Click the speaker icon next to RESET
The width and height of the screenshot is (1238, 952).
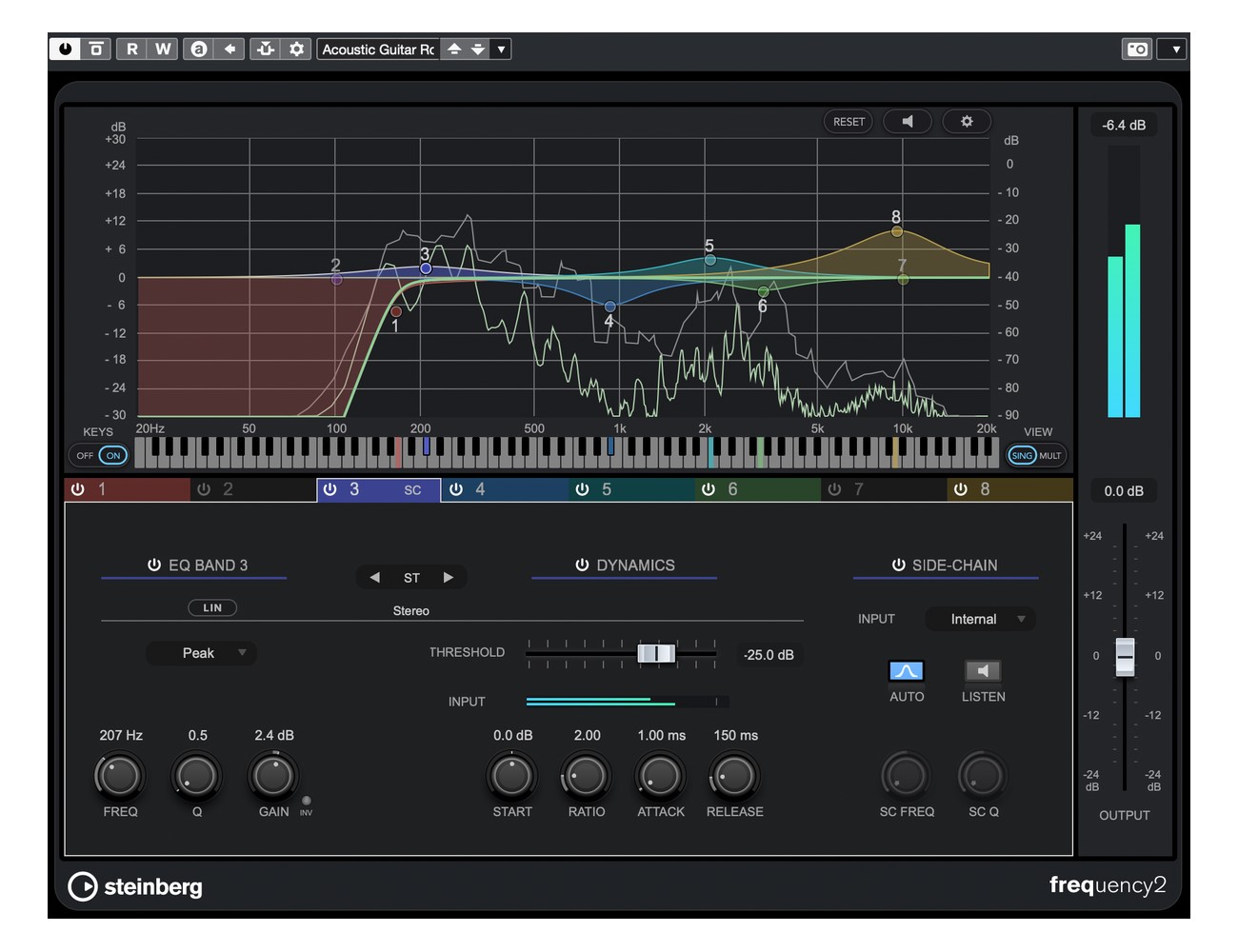pos(909,122)
